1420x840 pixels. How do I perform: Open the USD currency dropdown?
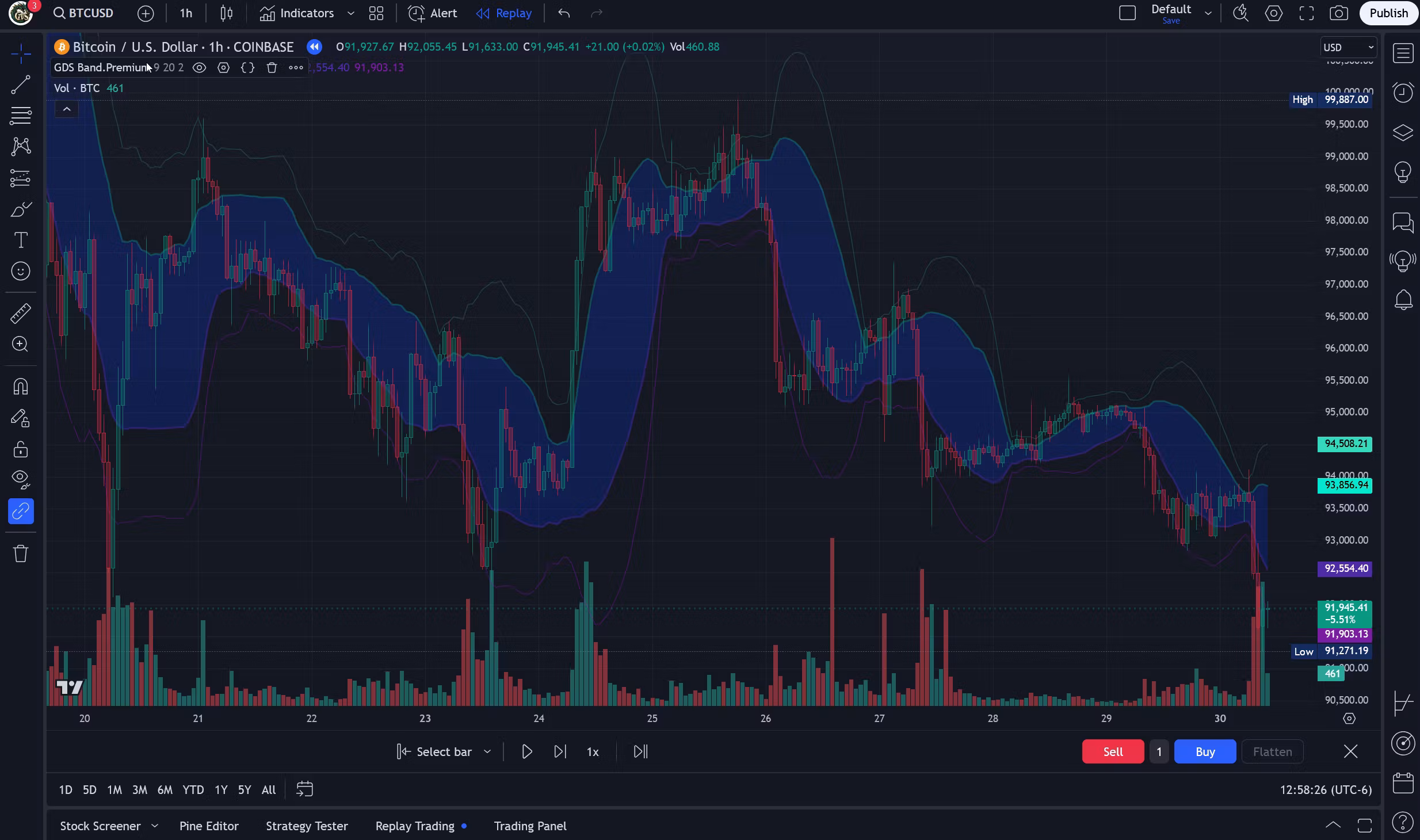1348,47
